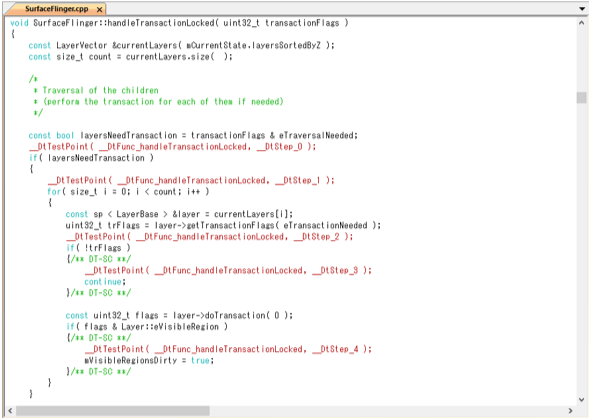
Task: Click the horizontal scrollbar left arrow
Action: coord(10,410)
